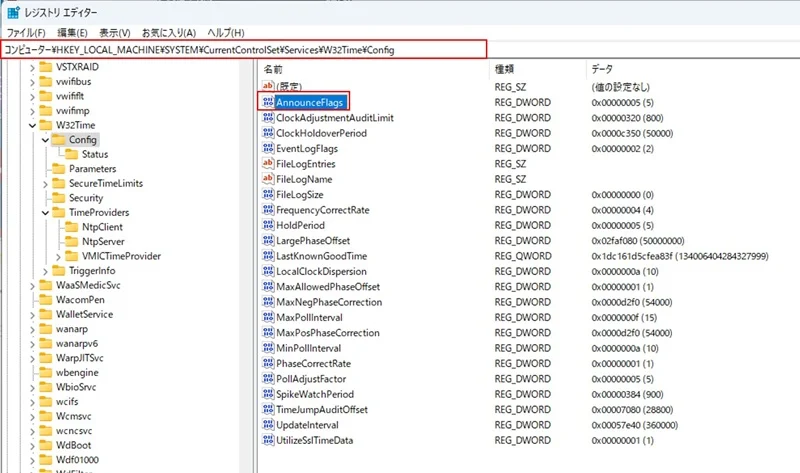This screenshot has height=473, width=800.
Task: Select the WacomPen key
Action: 80,300
